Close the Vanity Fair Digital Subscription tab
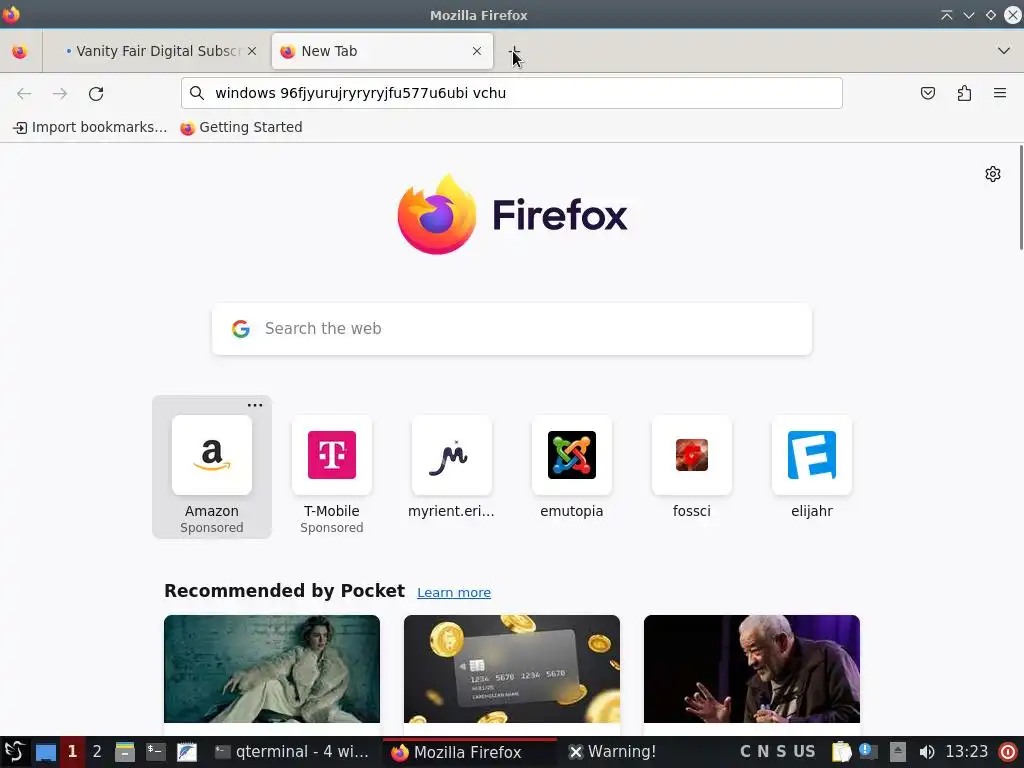The height and width of the screenshot is (768, 1024). pos(252,51)
